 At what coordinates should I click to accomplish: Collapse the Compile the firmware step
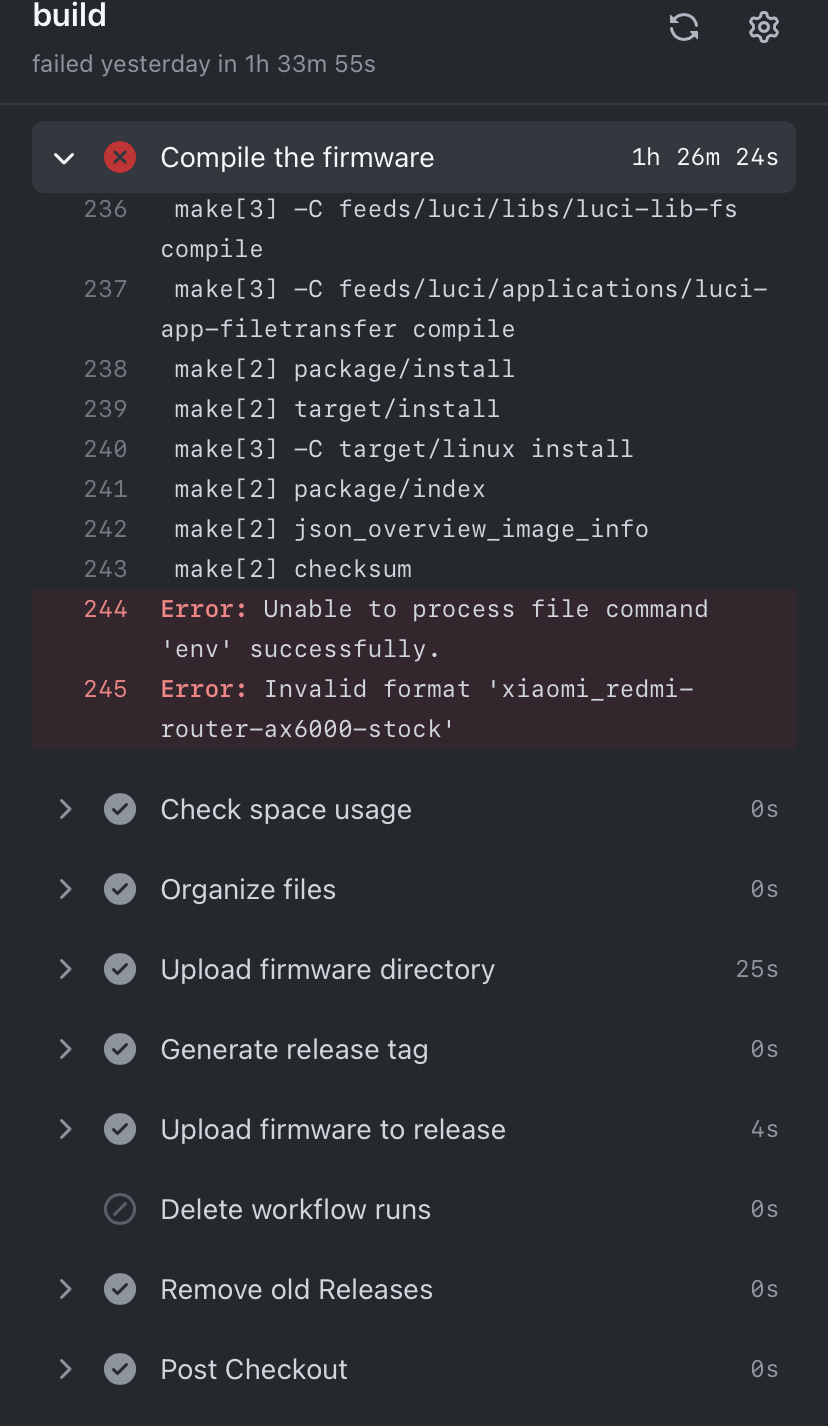point(63,157)
